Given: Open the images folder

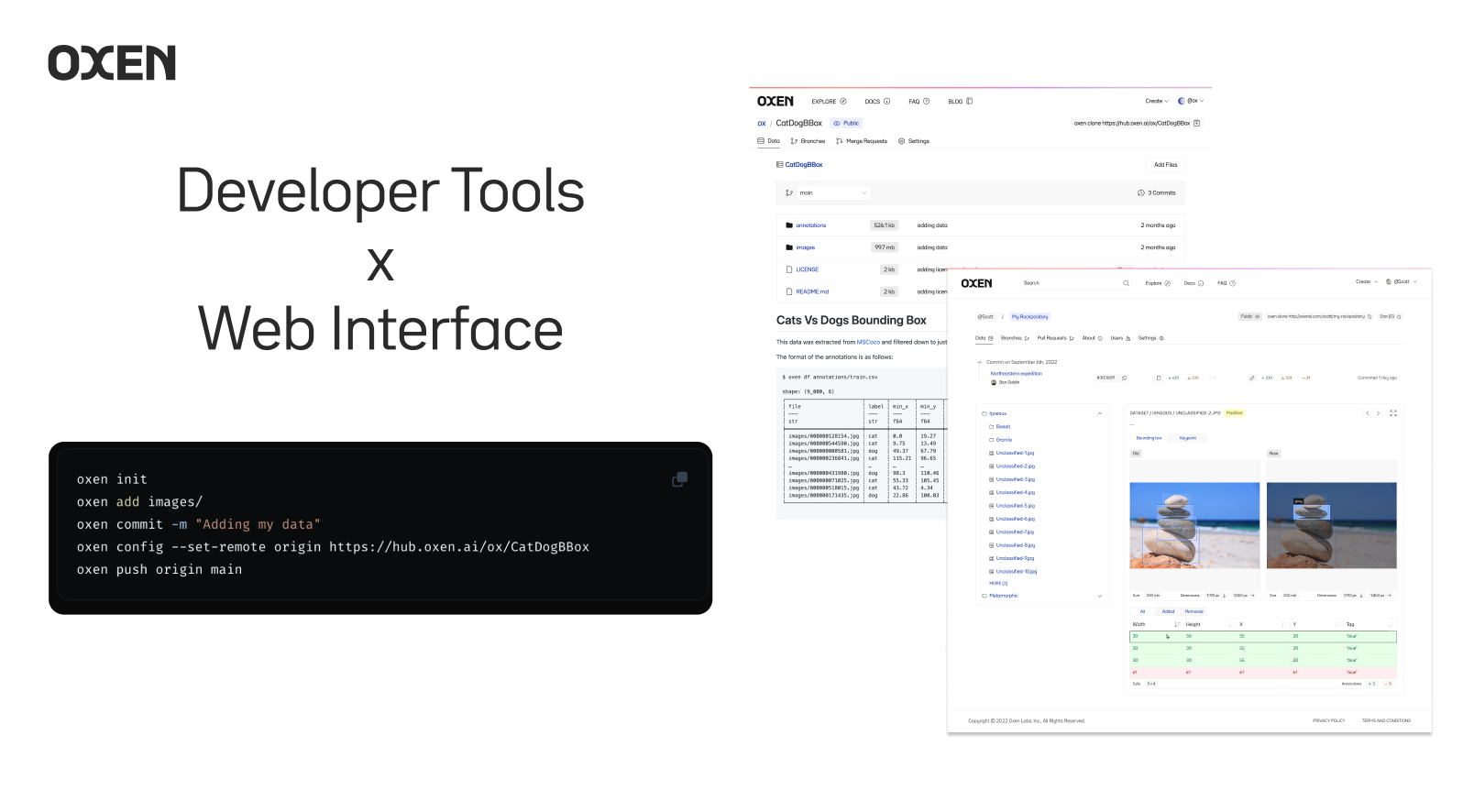Looking at the screenshot, I should 805,247.
